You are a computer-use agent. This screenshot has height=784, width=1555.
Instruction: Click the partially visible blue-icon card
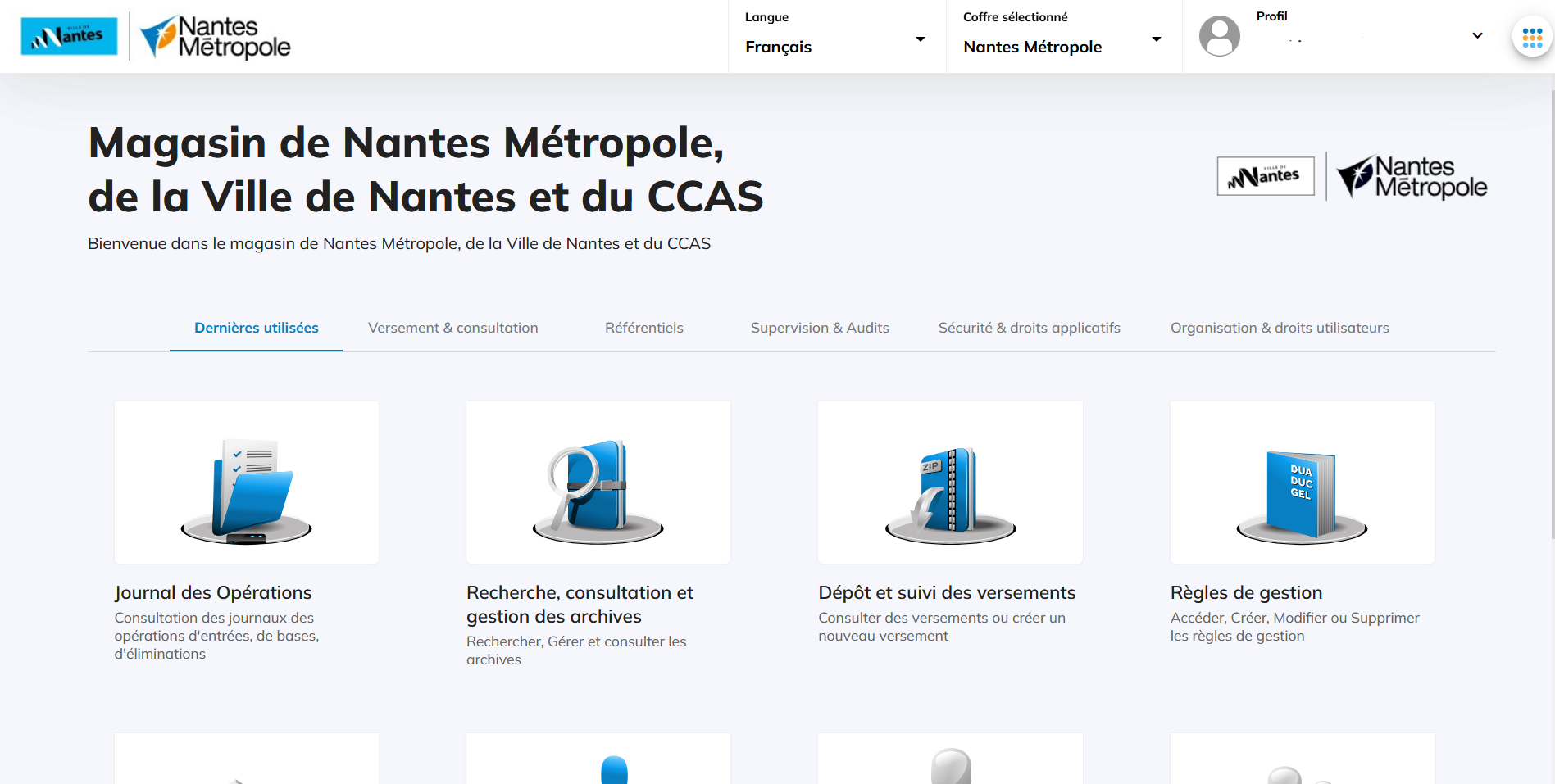tap(598, 759)
